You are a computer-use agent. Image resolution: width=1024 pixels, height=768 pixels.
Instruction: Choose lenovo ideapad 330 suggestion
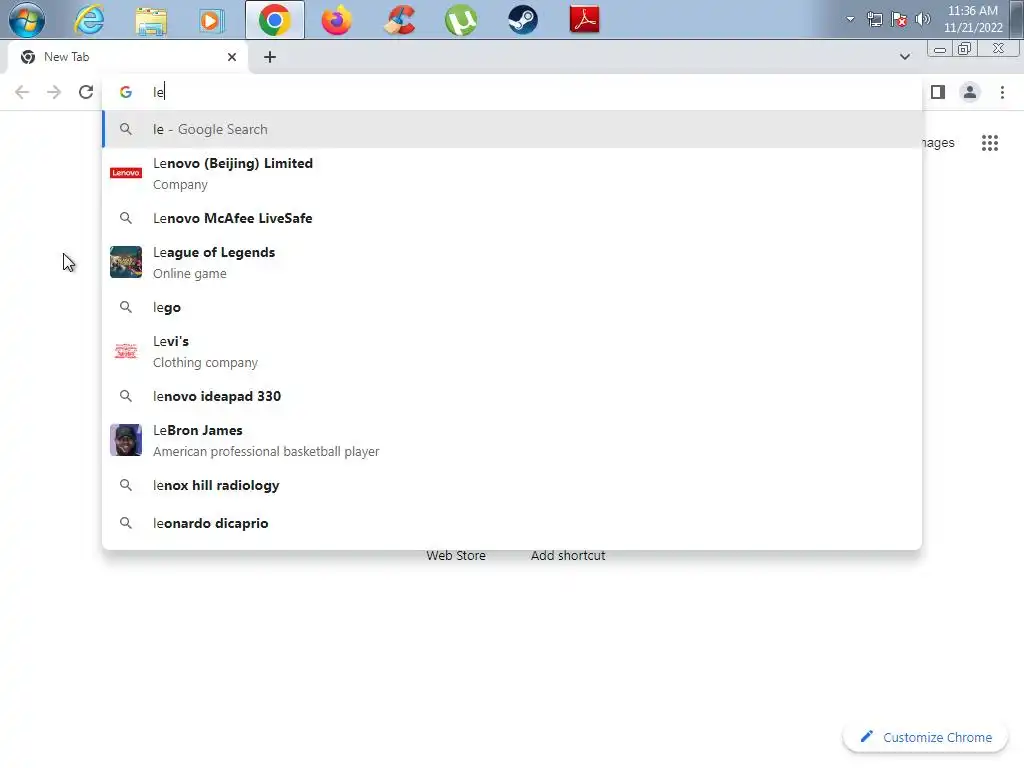pos(512,396)
